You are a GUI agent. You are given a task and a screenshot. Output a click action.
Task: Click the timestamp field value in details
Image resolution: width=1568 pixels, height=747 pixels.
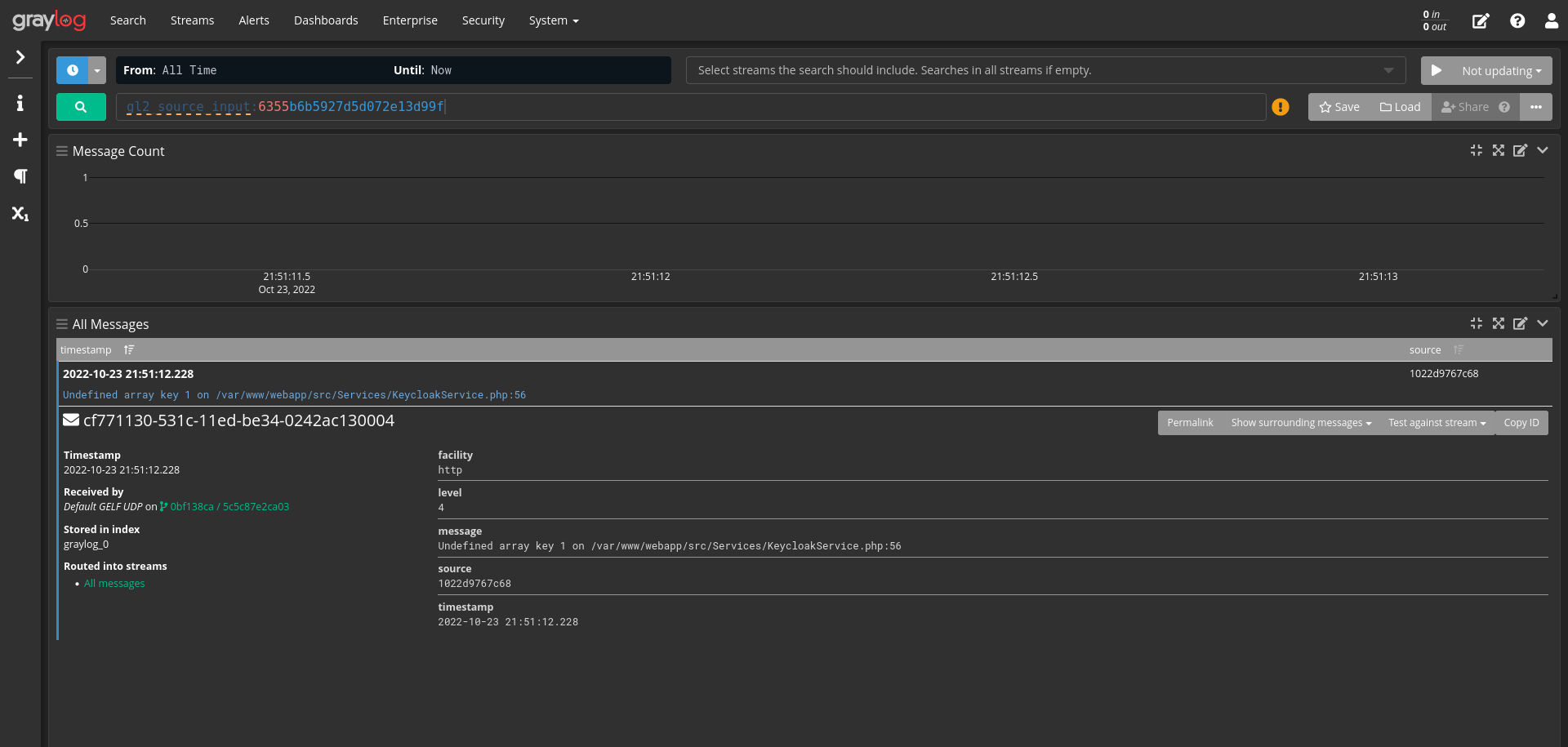pyautogui.click(x=508, y=622)
